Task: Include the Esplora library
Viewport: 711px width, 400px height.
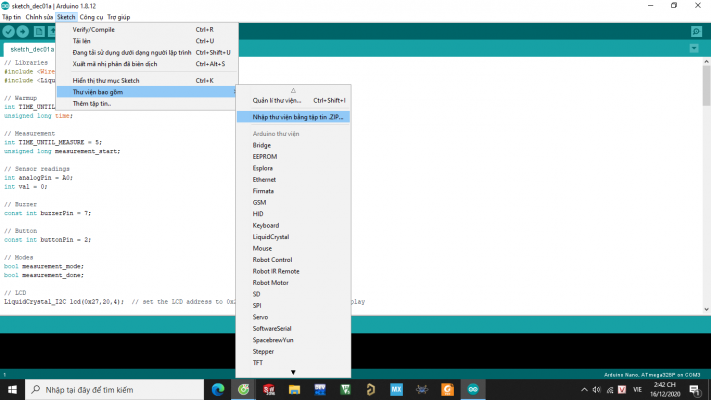Action: tap(293, 168)
